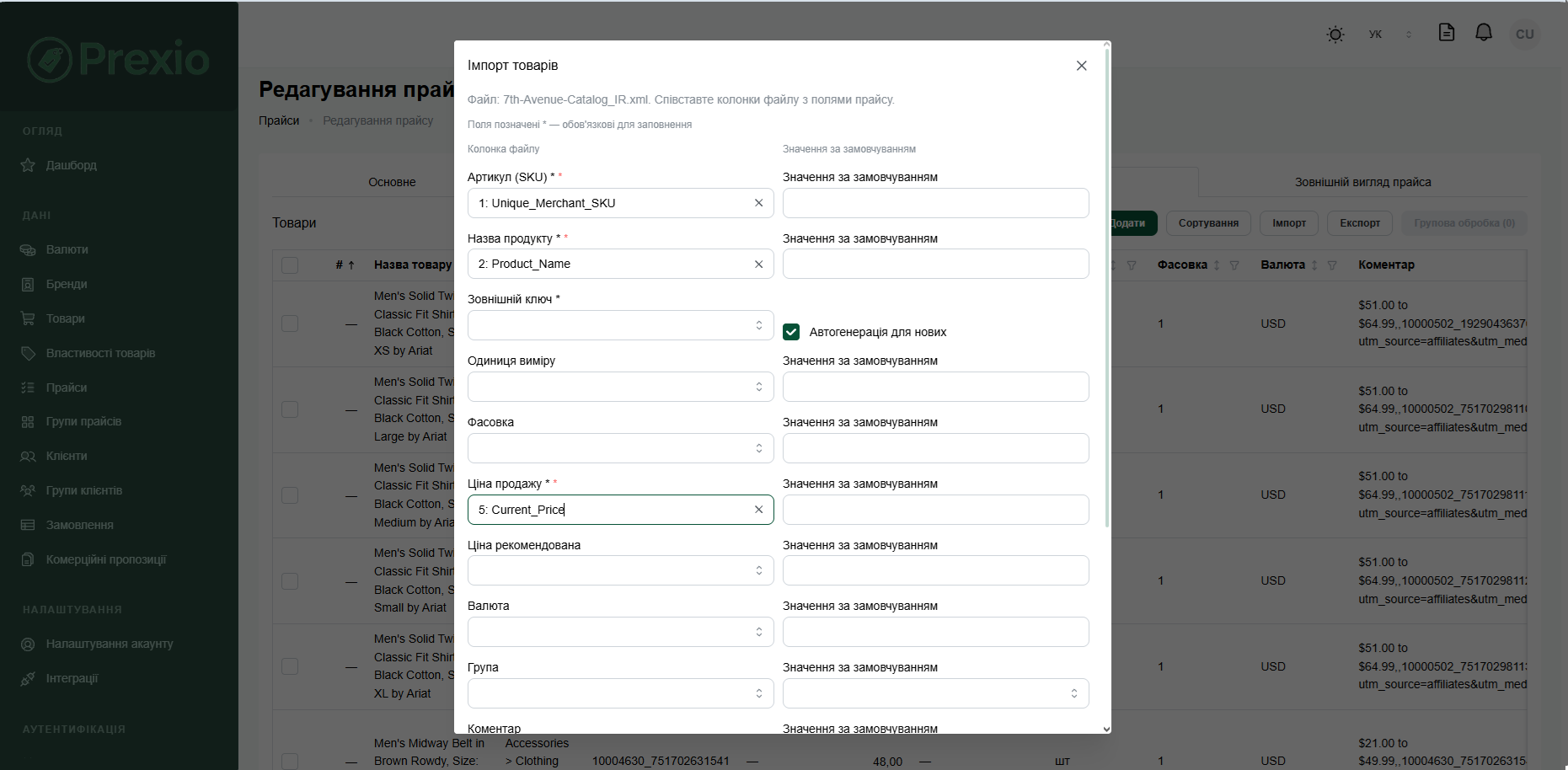Switch to the Основне tab
Image resolution: width=1568 pixels, height=770 pixels.
(x=392, y=182)
